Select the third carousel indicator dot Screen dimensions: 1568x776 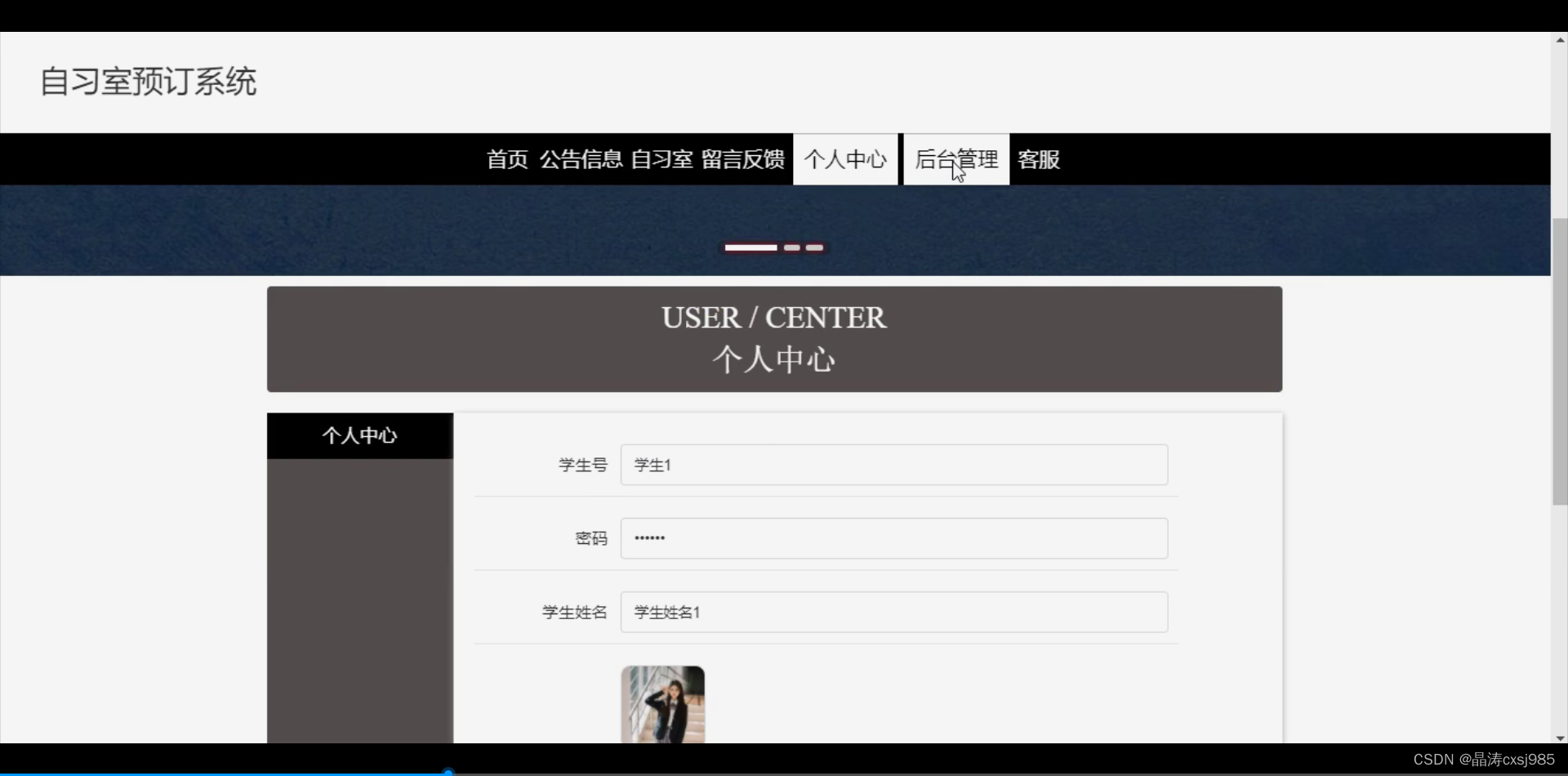click(x=814, y=248)
